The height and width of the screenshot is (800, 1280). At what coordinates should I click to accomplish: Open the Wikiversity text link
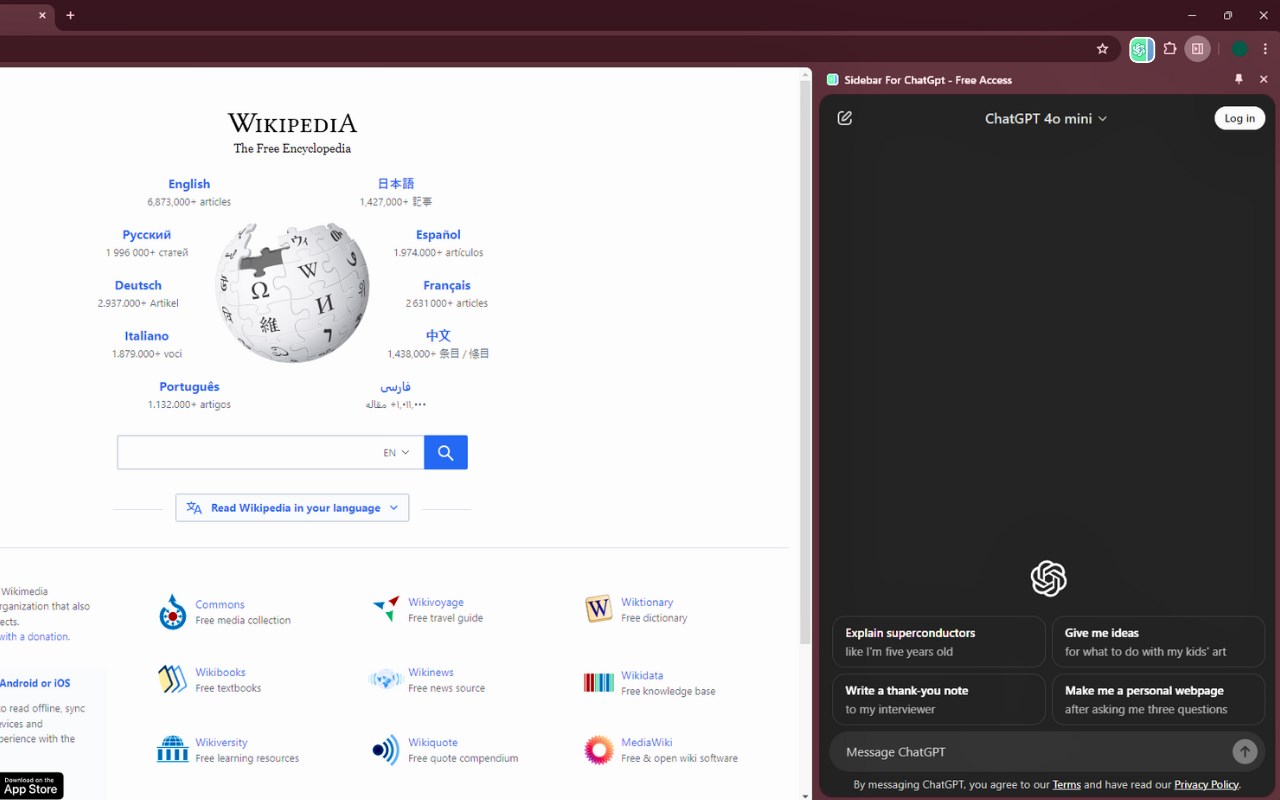(222, 743)
